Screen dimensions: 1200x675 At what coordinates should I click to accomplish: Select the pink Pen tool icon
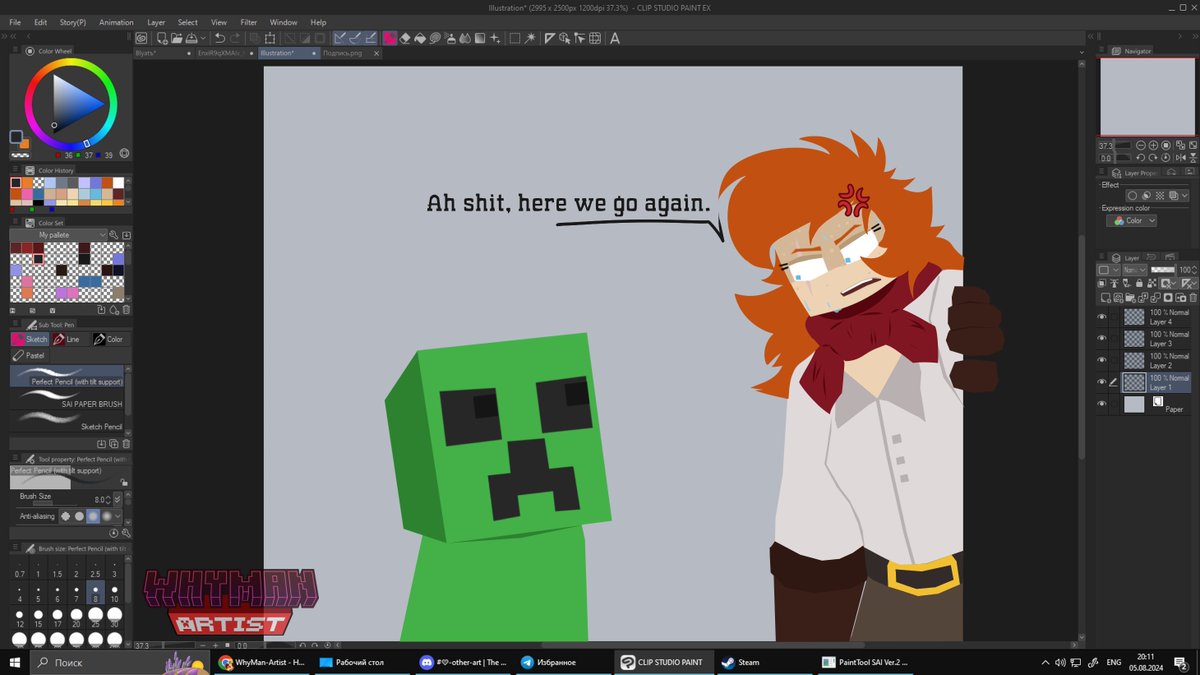point(389,38)
